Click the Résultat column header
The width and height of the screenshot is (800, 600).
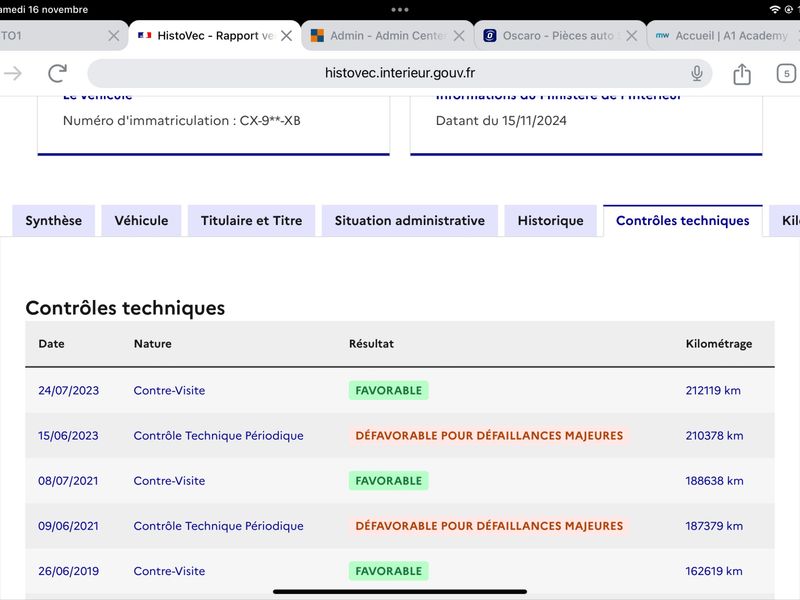tap(371, 344)
